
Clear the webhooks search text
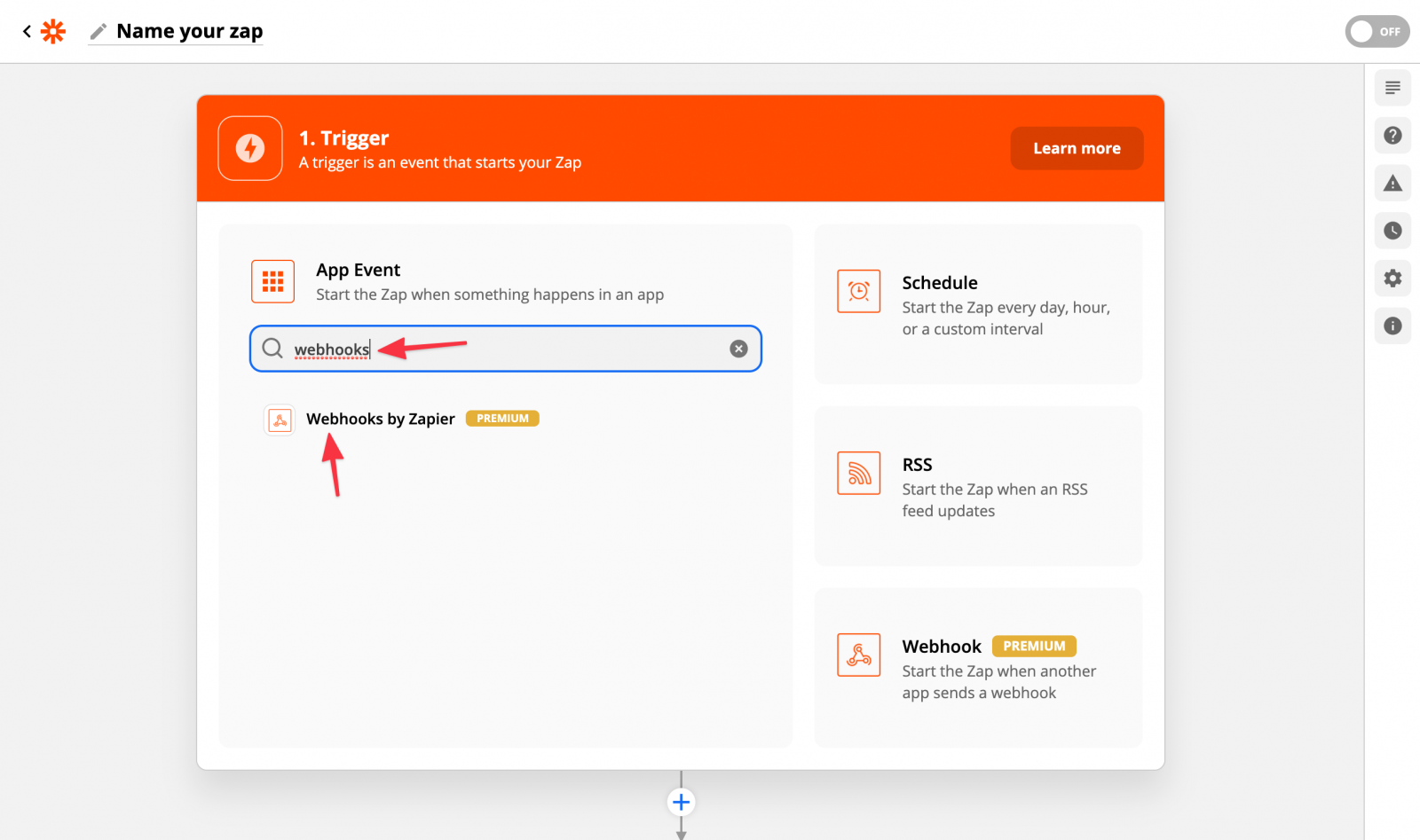point(738,348)
